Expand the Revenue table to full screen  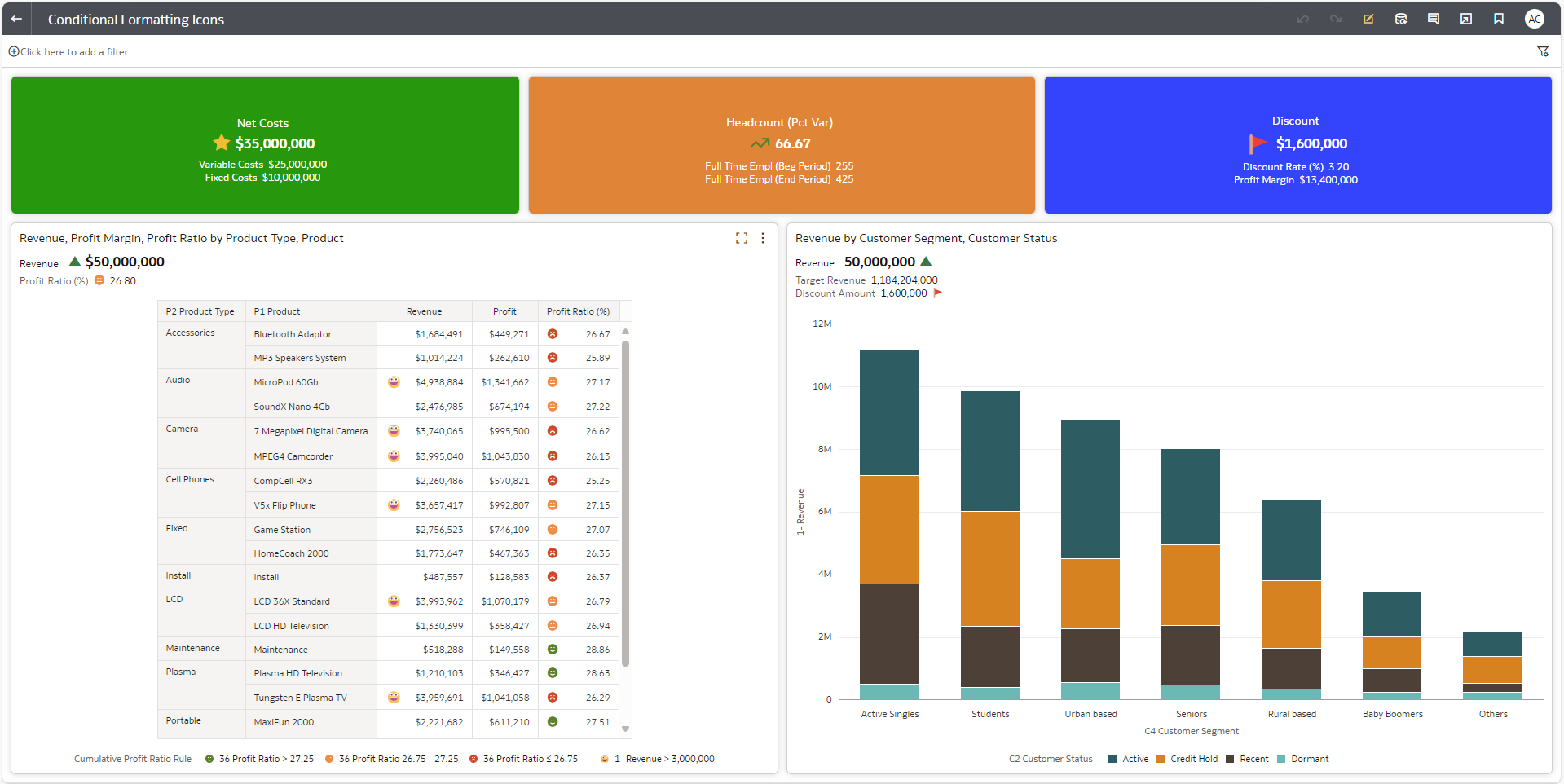[741, 238]
